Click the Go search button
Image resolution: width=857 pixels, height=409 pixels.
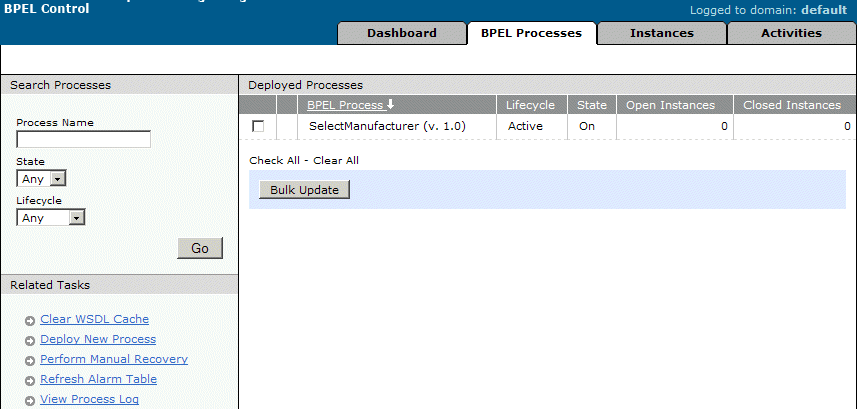pyautogui.click(x=200, y=248)
